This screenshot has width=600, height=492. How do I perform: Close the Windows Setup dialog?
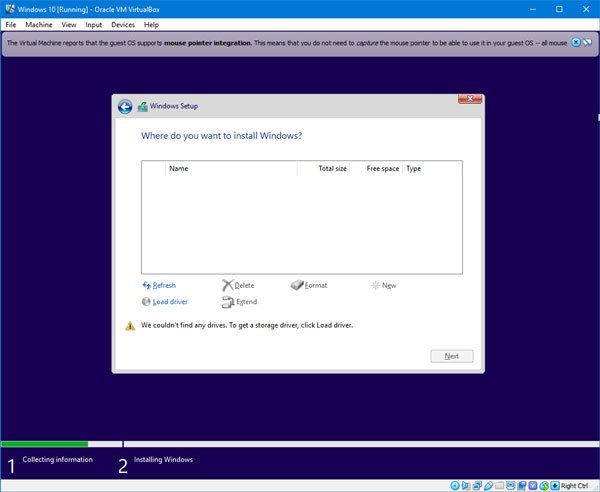tap(470, 99)
